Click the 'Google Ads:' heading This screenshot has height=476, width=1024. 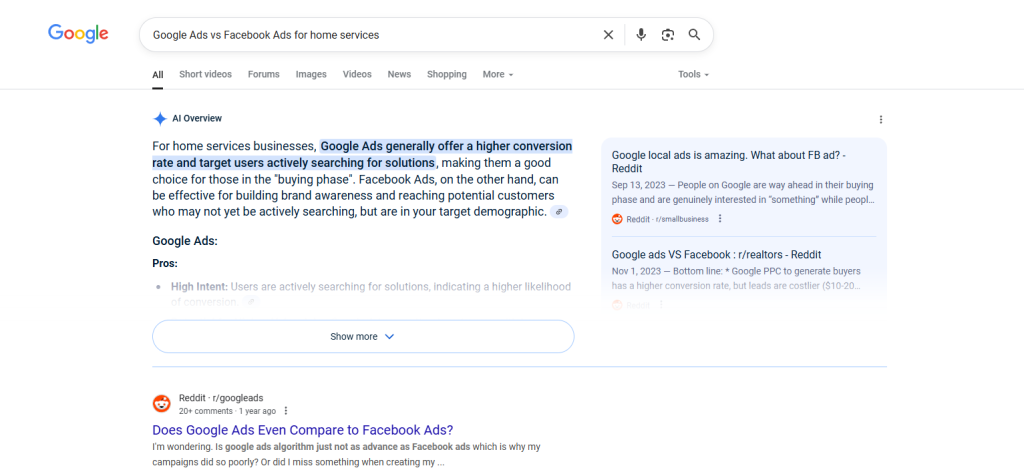(x=185, y=241)
